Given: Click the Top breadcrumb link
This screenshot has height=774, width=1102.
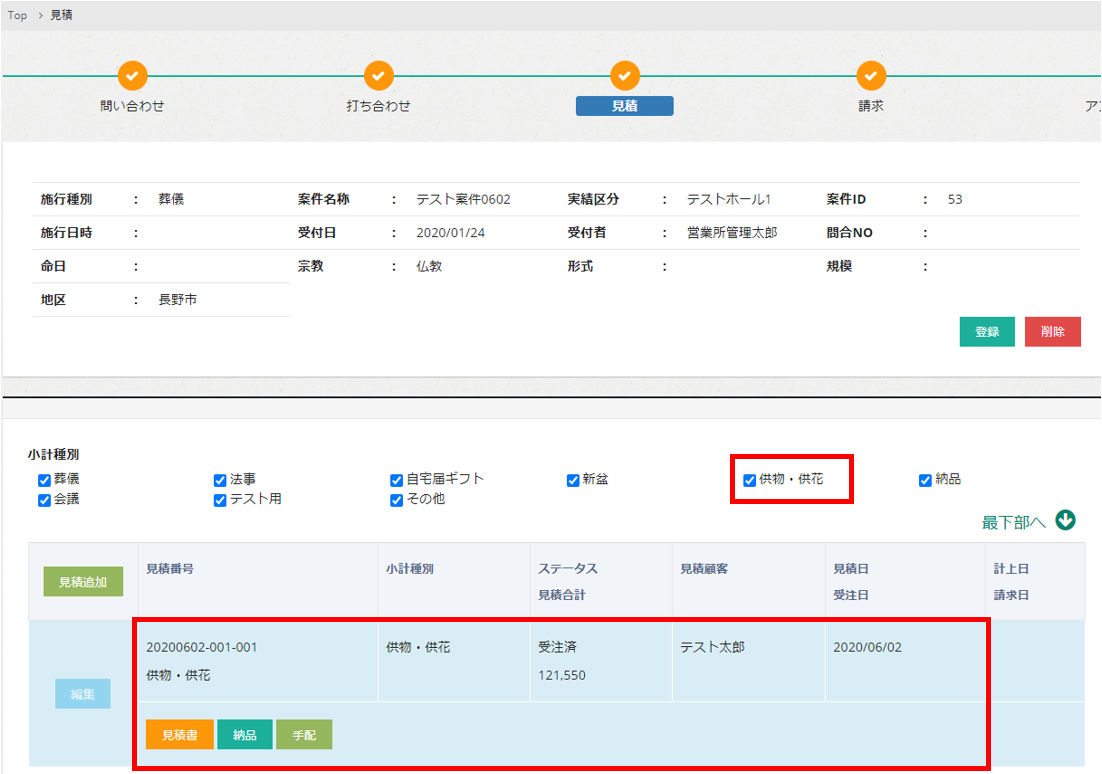Looking at the screenshot, I should 17,15.
